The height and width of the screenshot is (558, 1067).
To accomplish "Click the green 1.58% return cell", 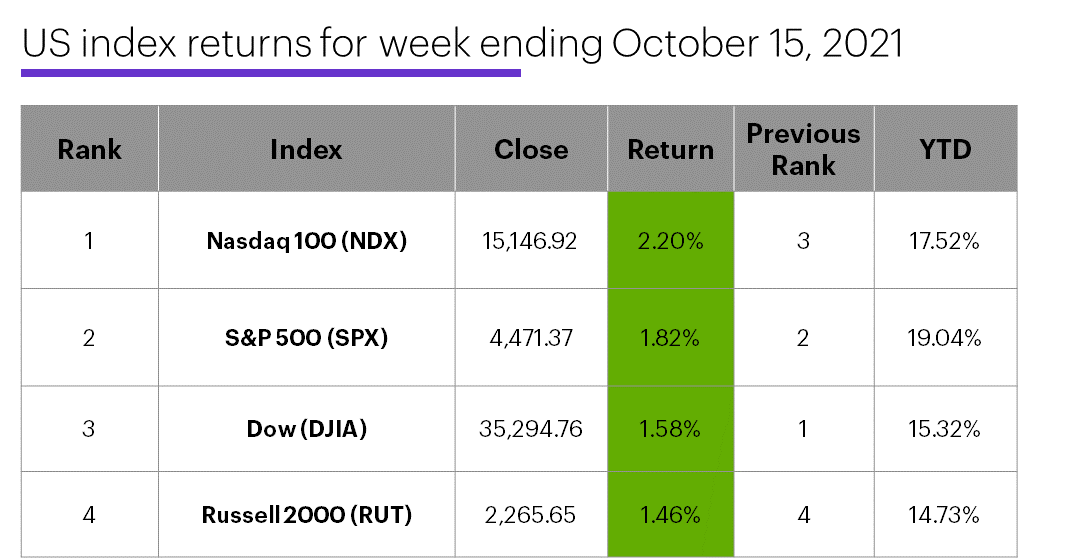I will 670,430.
